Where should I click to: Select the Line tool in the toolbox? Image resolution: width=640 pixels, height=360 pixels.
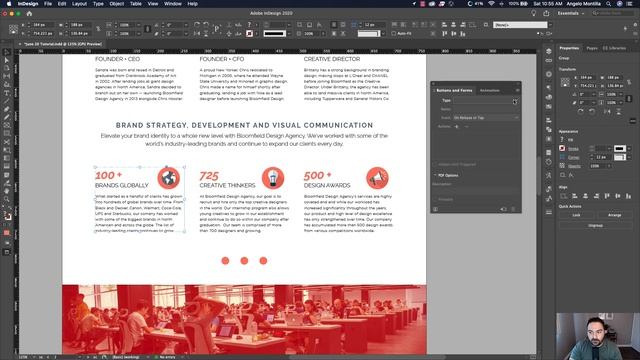coord(7,101)
